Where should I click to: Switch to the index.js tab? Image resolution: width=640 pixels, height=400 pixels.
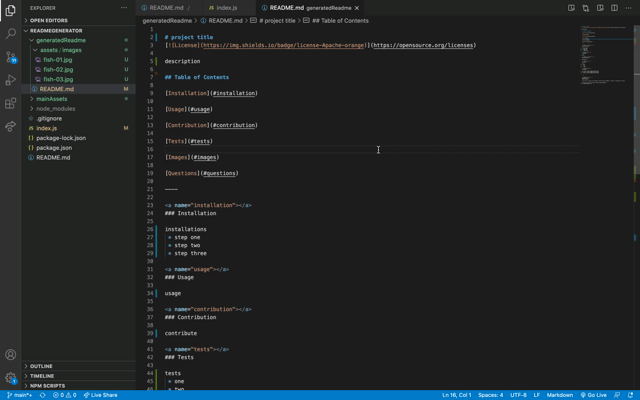tap(226, 7)
